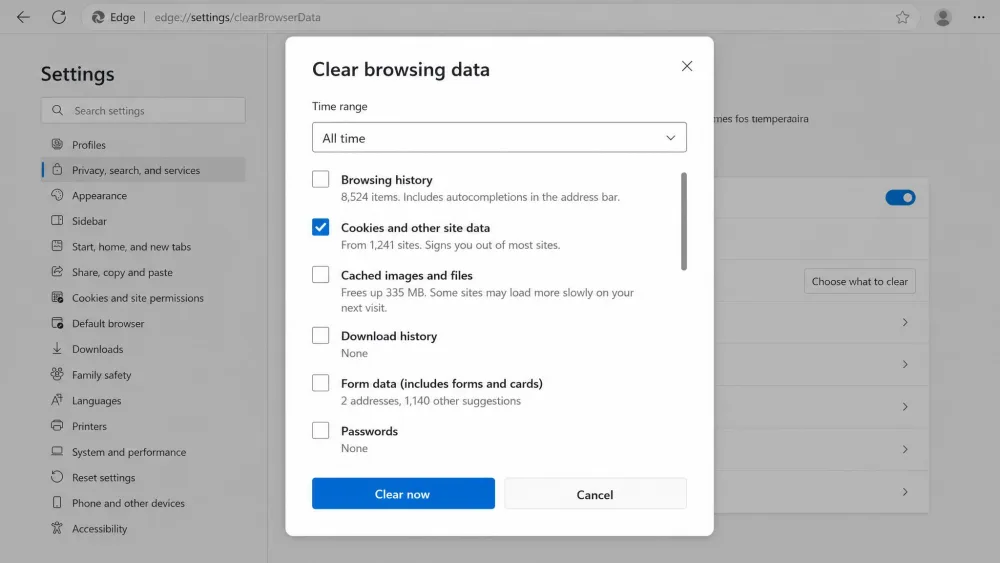Click the Edge logo in address bar

(98, 17)
